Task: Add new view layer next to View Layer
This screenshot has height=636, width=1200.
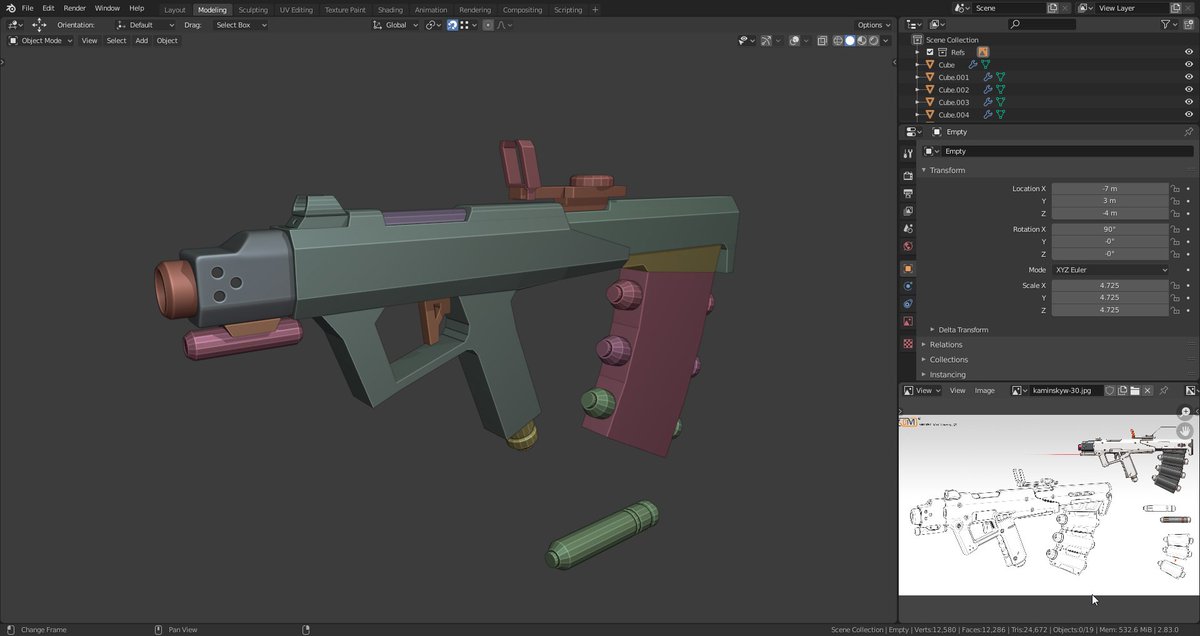Action: 1177,8
